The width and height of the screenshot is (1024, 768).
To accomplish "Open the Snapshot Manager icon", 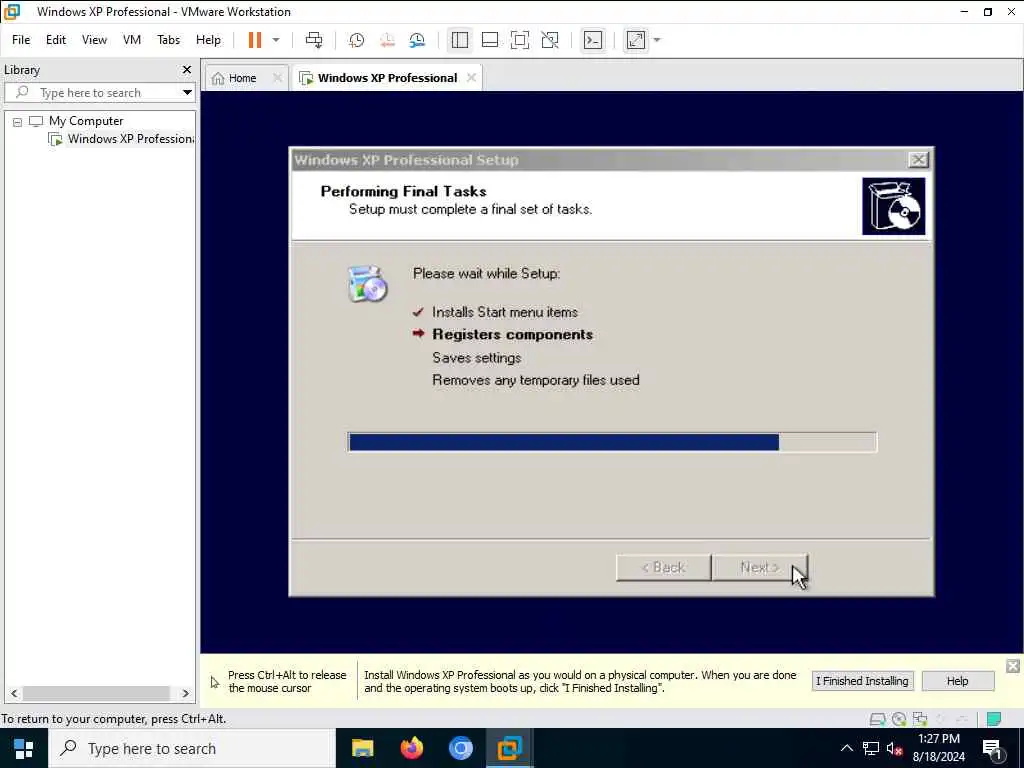I will (x=417, y=40).
